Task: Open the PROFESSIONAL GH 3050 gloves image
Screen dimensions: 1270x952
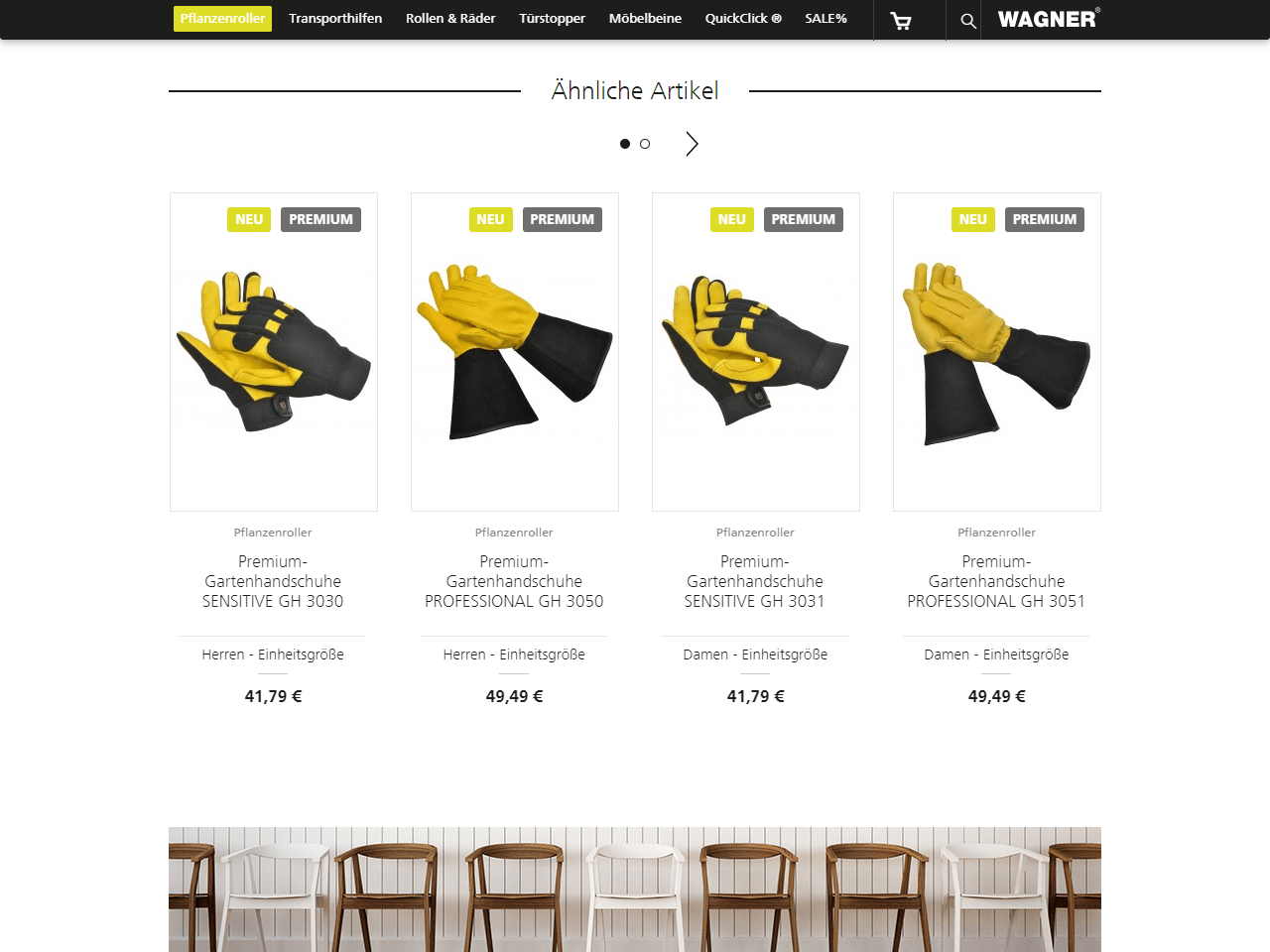Action: [515, 352]
